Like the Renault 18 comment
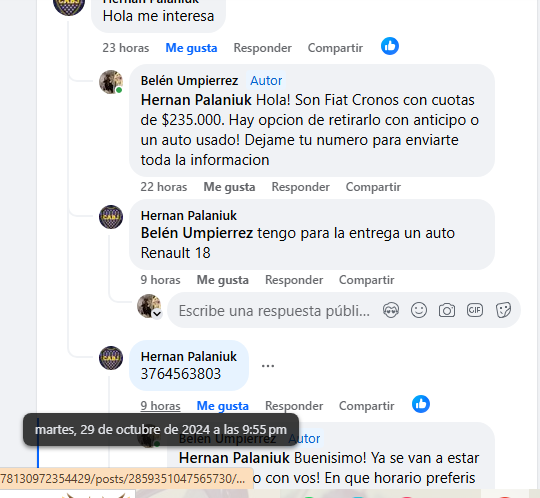Viewport: 540px width, 498px height. click(x=222, y=280)
